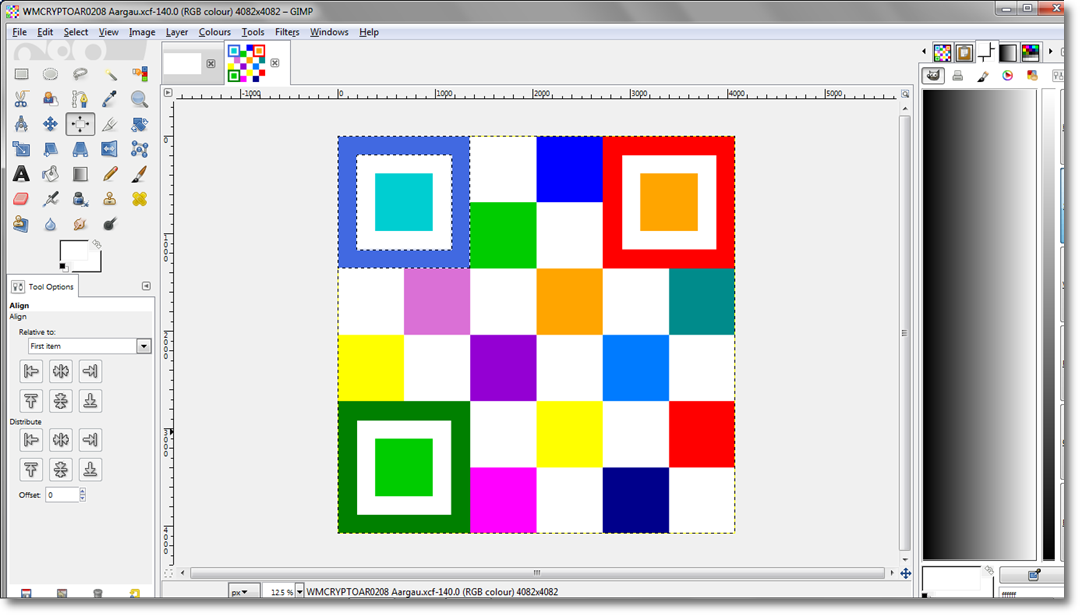Open the 'Relative to: First item' dropdown
The width and height of the screenshot is (1080, 615).
tap(89, 346)
